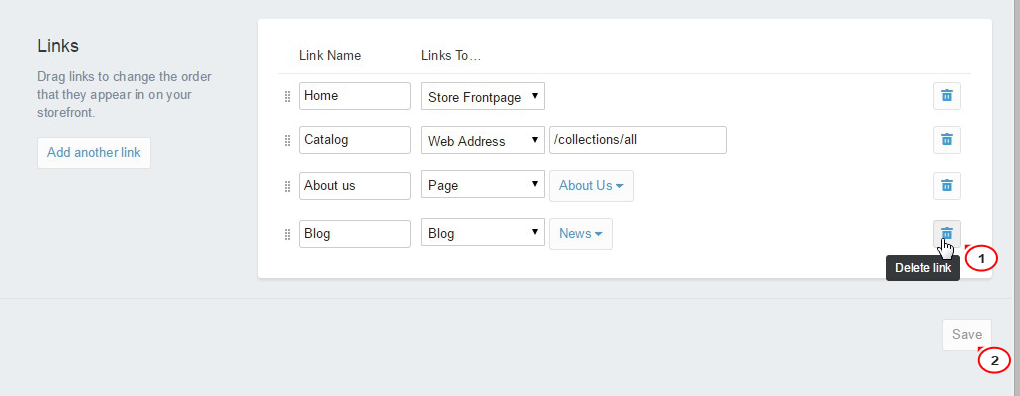Viewport: 1020px width, 396px height.
Task: Grab the drag handle for Blog row
Action: coord(288,234)
